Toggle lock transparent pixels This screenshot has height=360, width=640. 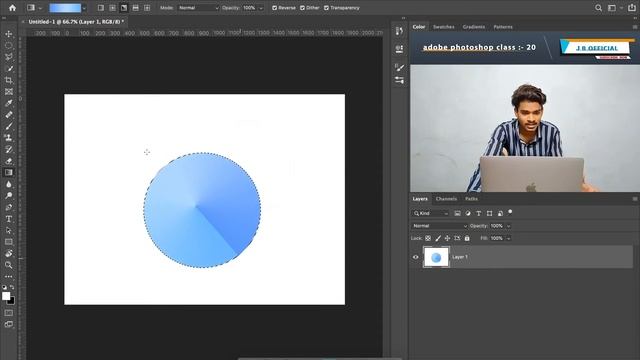428,238
